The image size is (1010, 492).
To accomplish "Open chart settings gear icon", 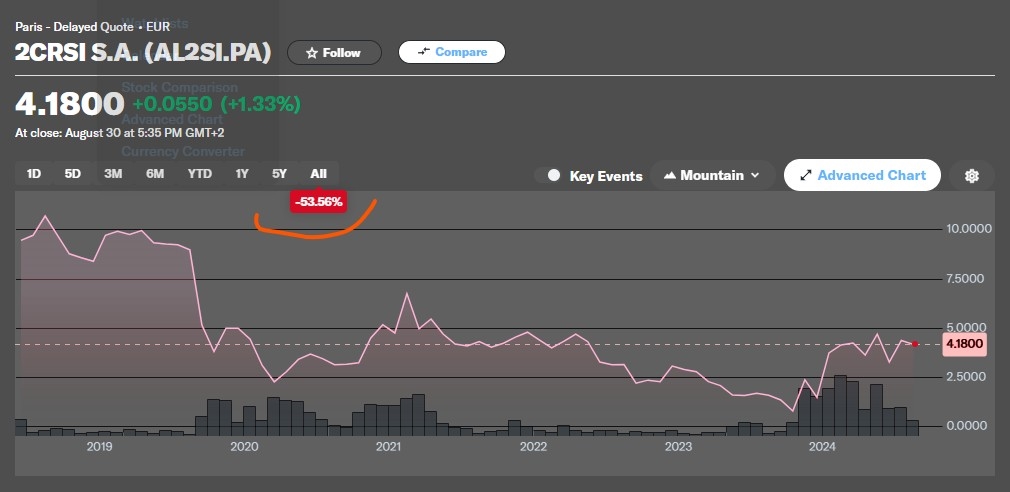I will 971,176.
